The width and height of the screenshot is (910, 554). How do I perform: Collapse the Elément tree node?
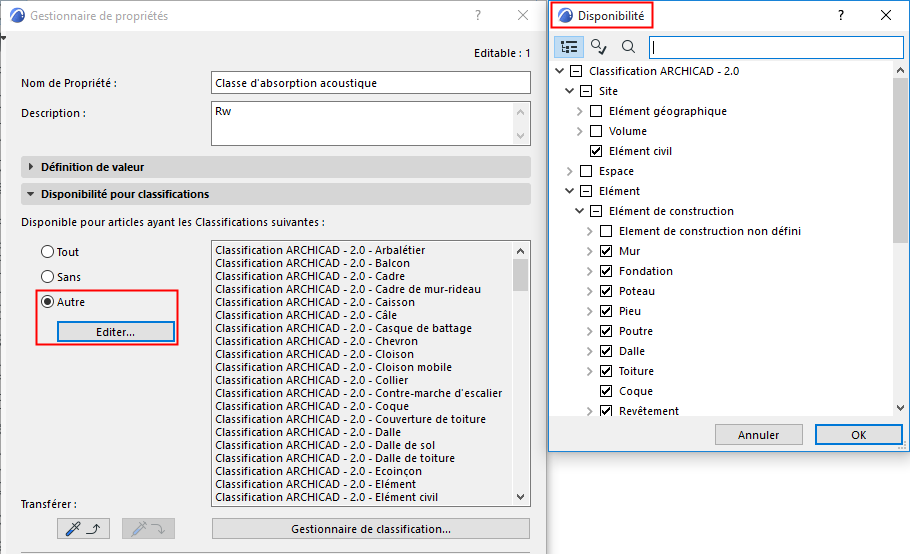[x=570, y=191]
